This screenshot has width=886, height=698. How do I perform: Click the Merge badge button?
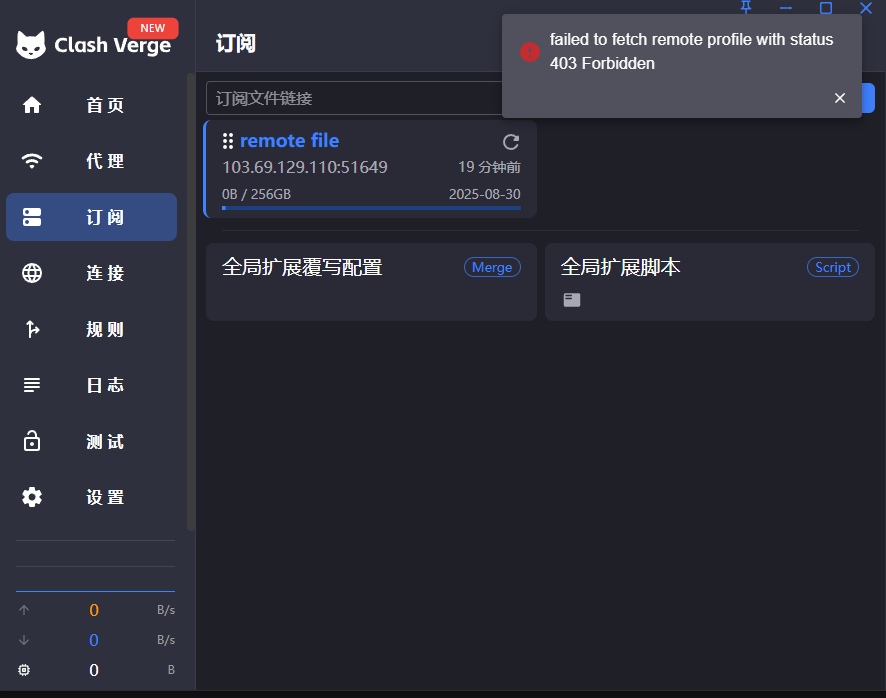click(x=492, y=267)
